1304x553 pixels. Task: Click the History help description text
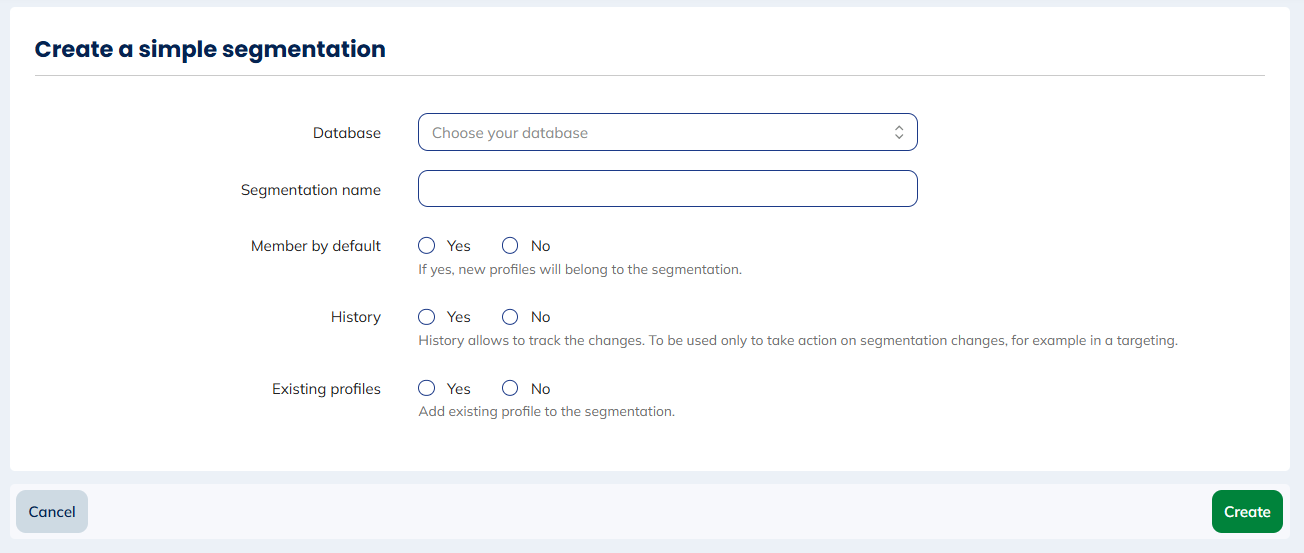[x=797, y=340]
